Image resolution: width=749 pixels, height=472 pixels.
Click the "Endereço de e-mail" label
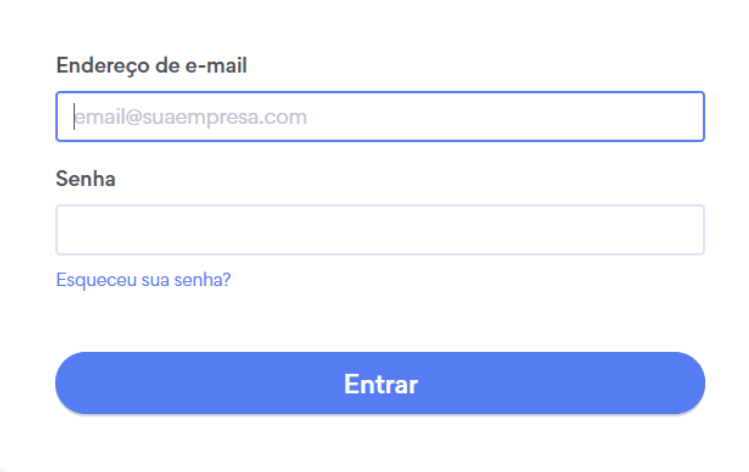[152, 66]
